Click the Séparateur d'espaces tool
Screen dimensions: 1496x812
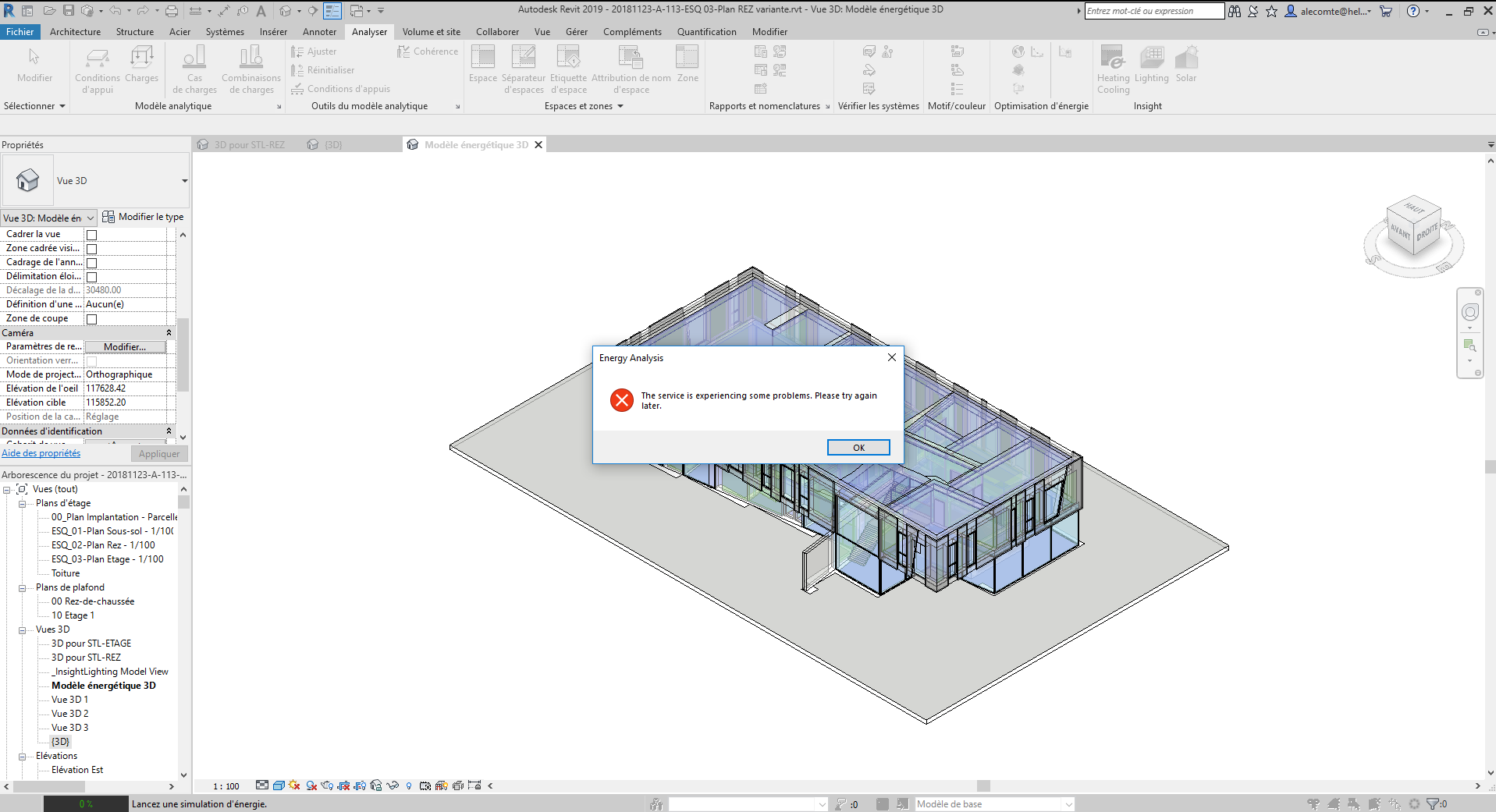[x=524, y=69]
